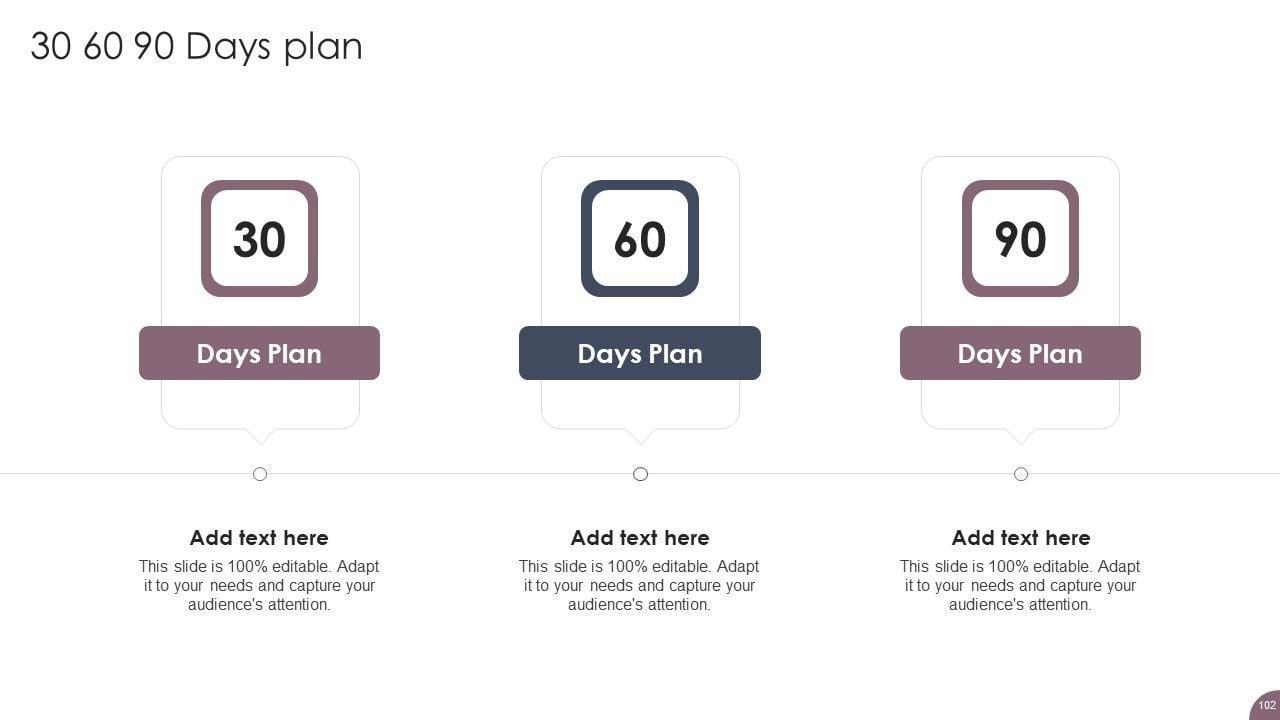1280x720 pixels.
Task: Select the navy Days Plan banner under 60
Action: [x=640, y=353]
